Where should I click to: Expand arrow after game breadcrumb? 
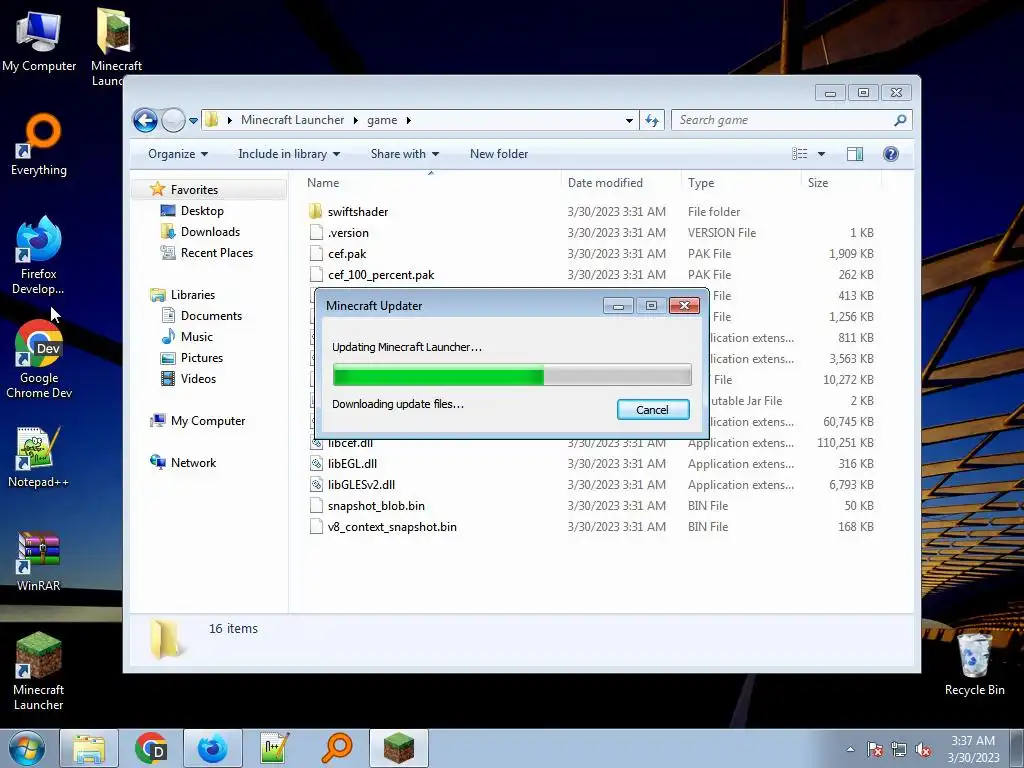[409, 120]
